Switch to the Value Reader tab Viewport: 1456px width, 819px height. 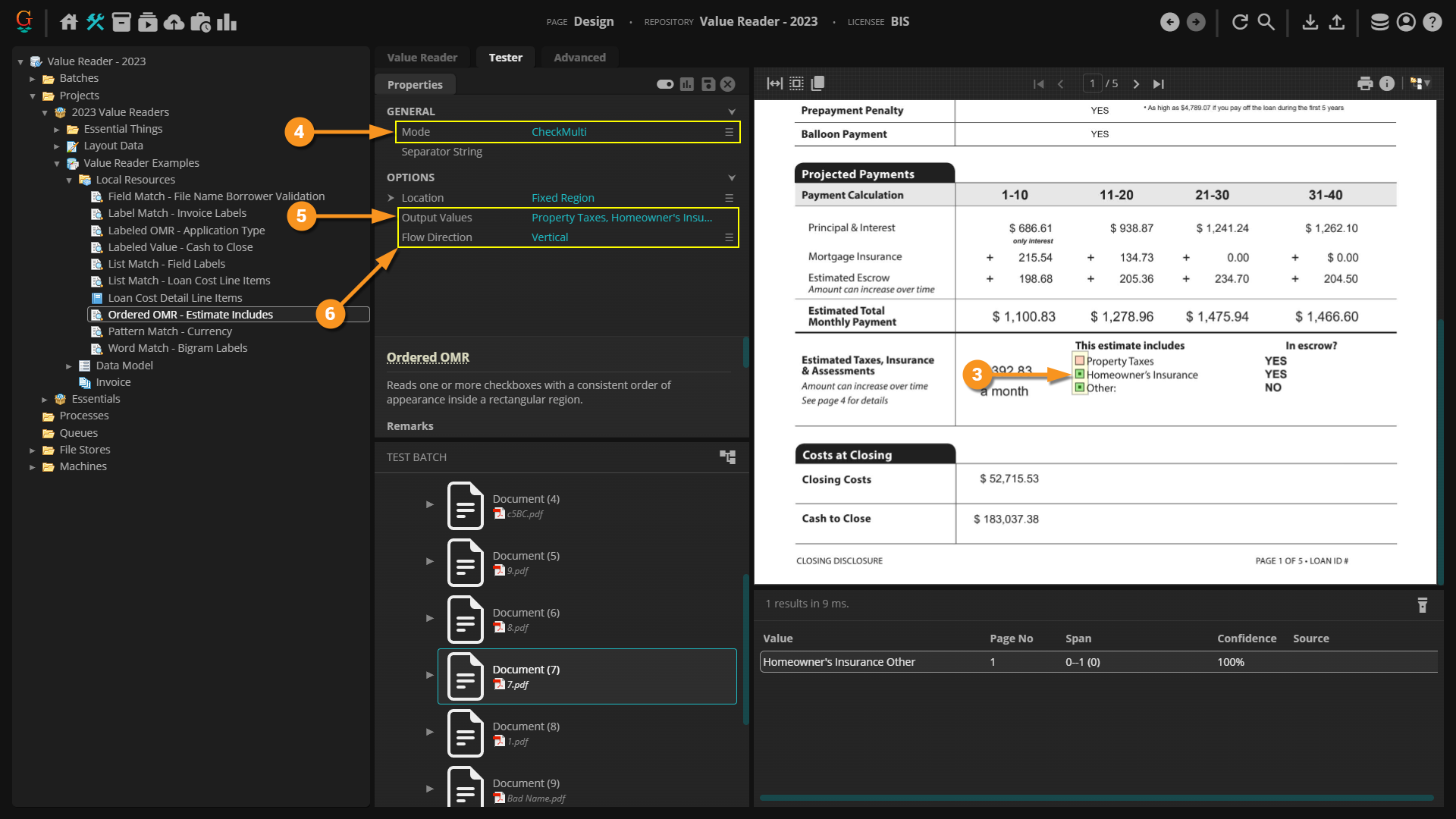click(x=422, y=58)
